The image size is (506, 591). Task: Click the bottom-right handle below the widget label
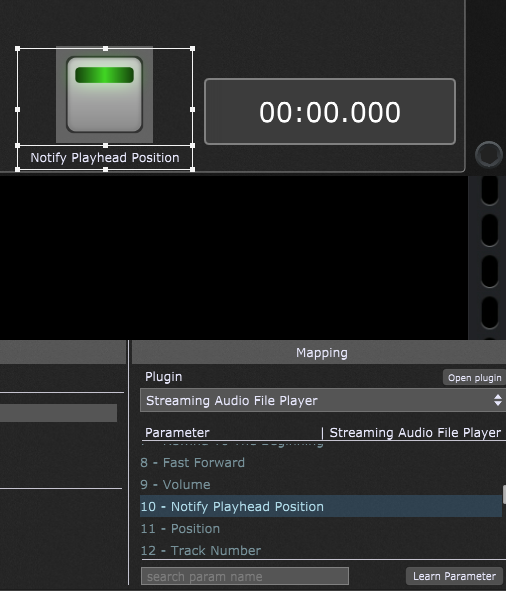pyautogui.click(x=193, y=169)
